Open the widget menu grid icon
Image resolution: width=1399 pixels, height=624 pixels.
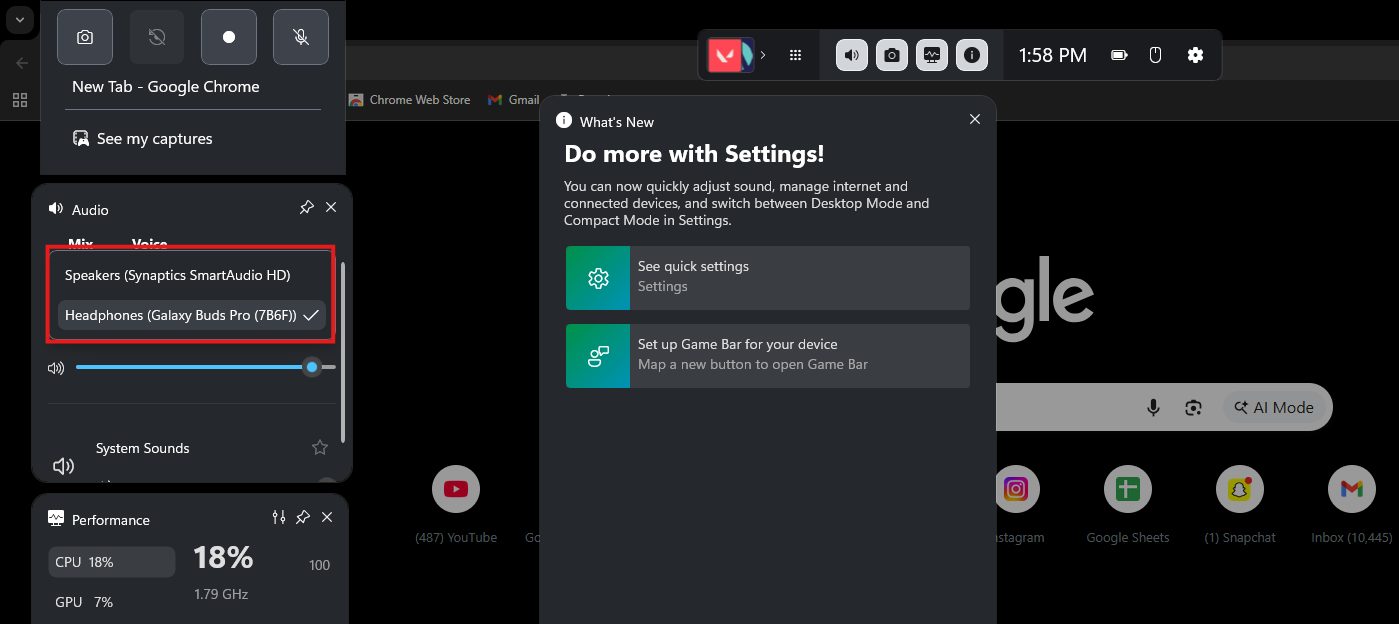(796, 56)
